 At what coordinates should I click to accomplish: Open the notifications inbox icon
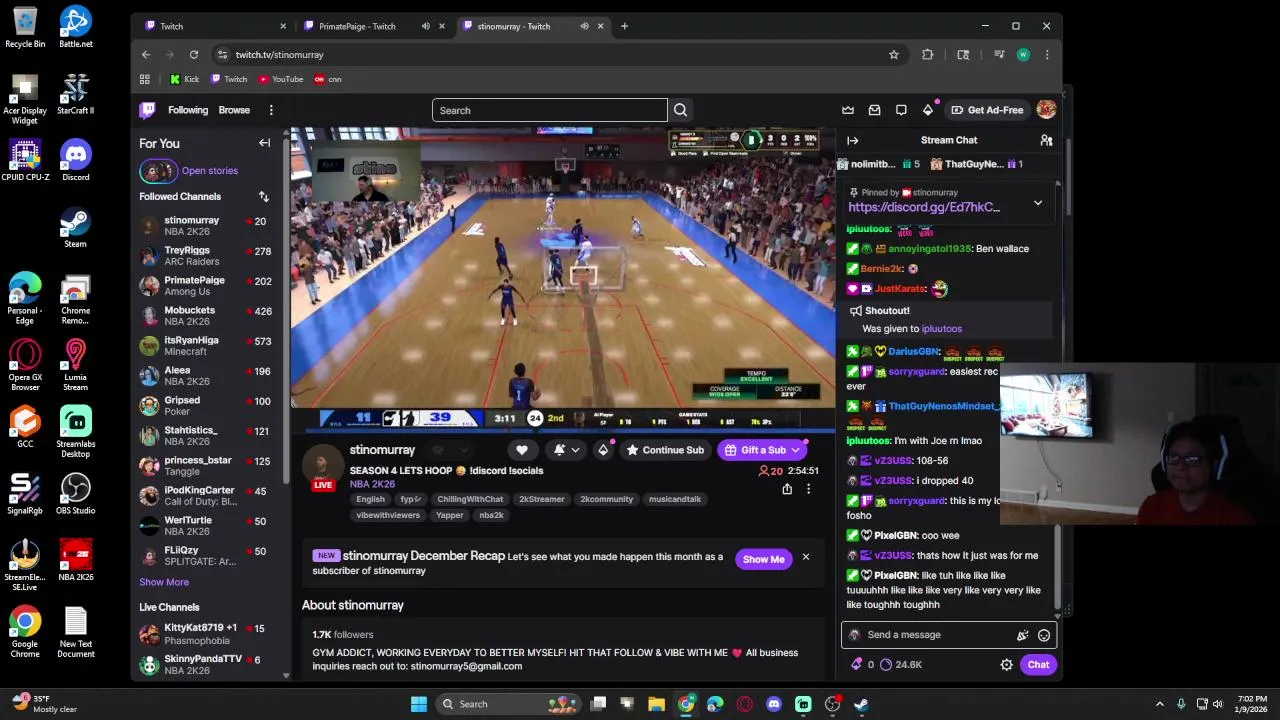click(x=875, y=110)
